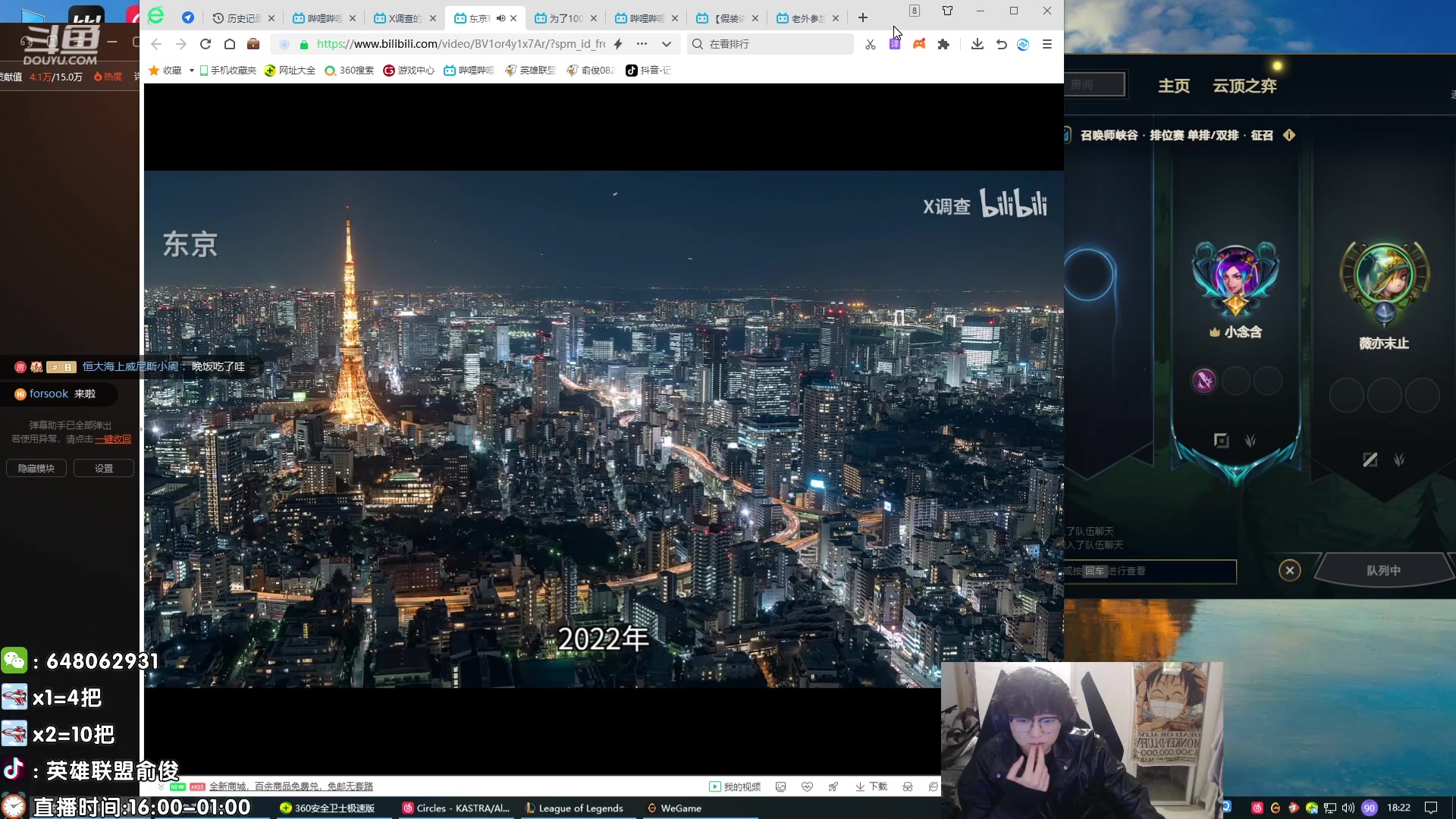This screenshot has width=1456, height=819.
Task: Open the orange gamepad extension
Action: (919, 44)
